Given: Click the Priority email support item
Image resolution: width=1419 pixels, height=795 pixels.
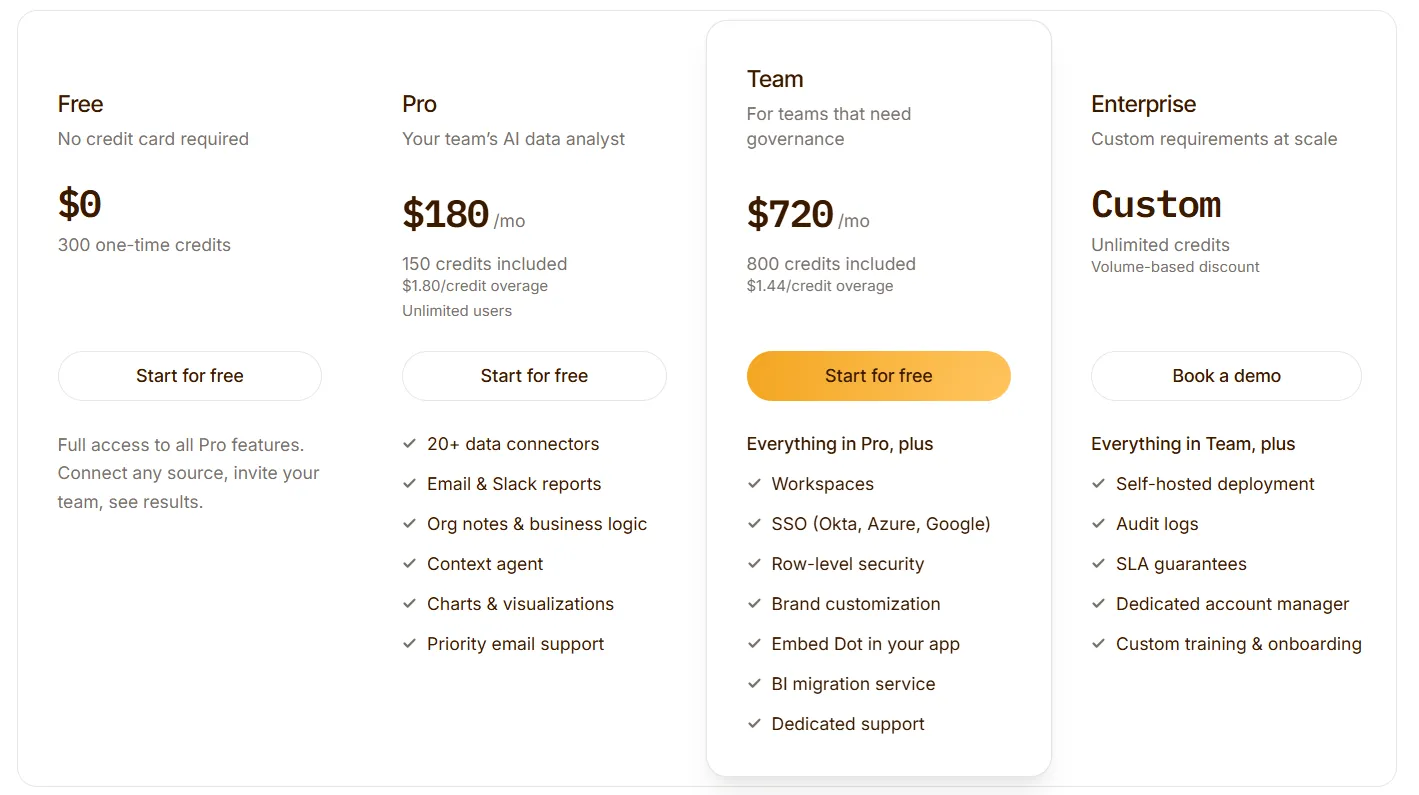Looking at the screenshot, I should 515,644.
